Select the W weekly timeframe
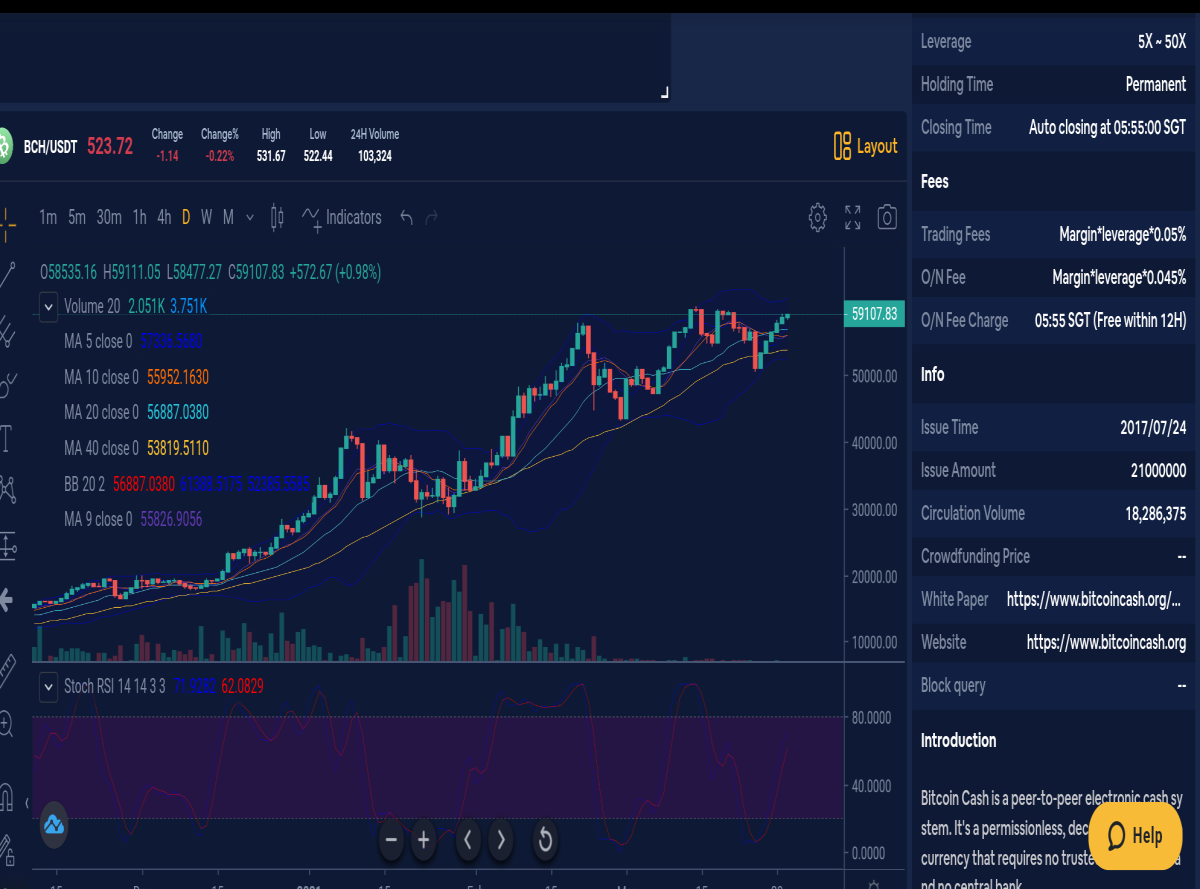This screenshot has width=1200, height=889. click(206, 217)
